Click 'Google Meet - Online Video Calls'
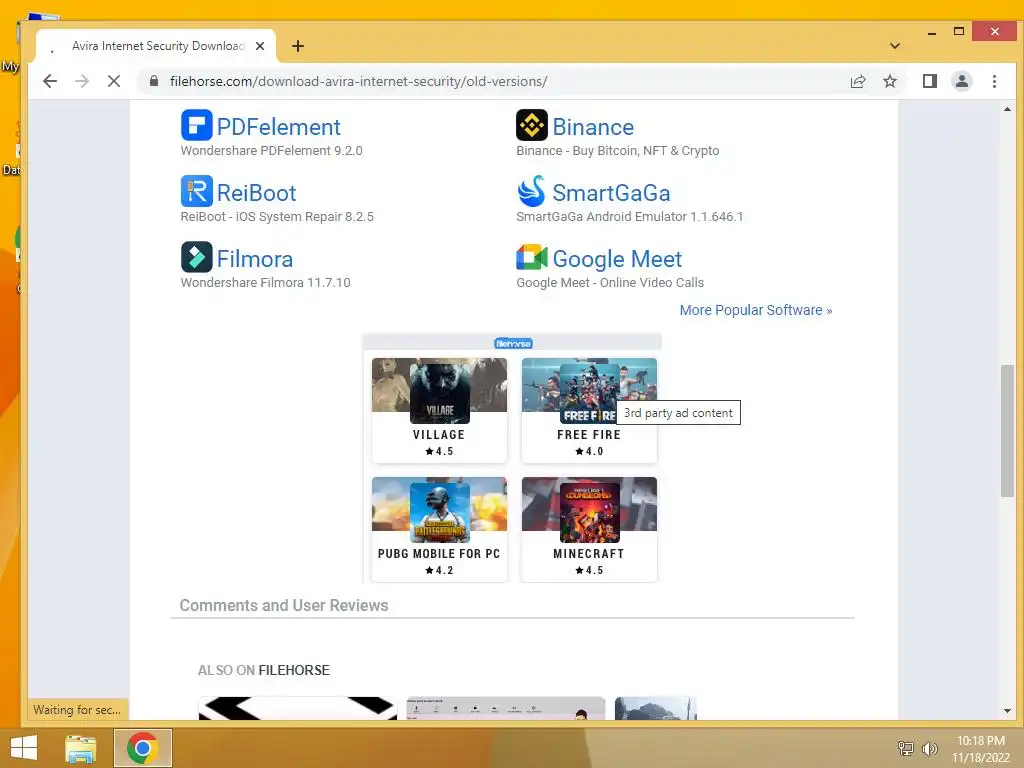The width and height of the screenshot is (1024, 768). pos(610,282)
